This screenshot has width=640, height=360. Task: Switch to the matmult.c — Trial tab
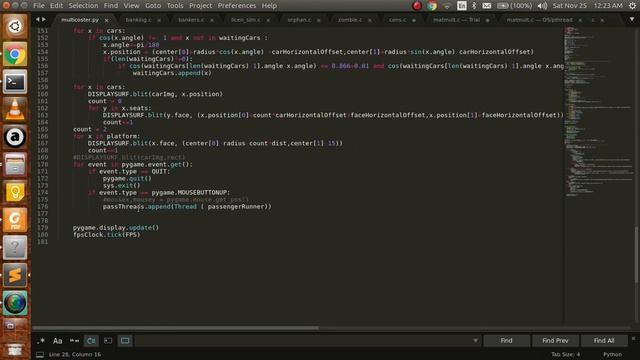pos(456,20)
